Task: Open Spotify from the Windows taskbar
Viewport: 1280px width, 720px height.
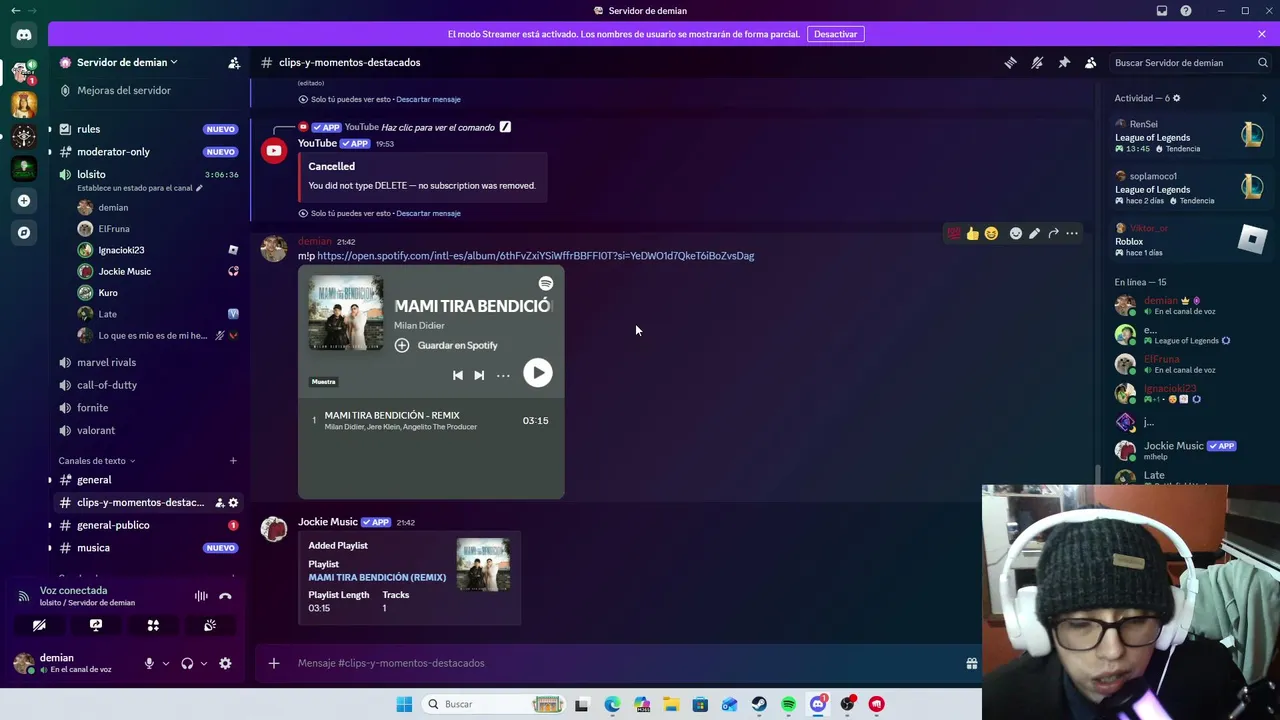Action: [x=788, y=704]
